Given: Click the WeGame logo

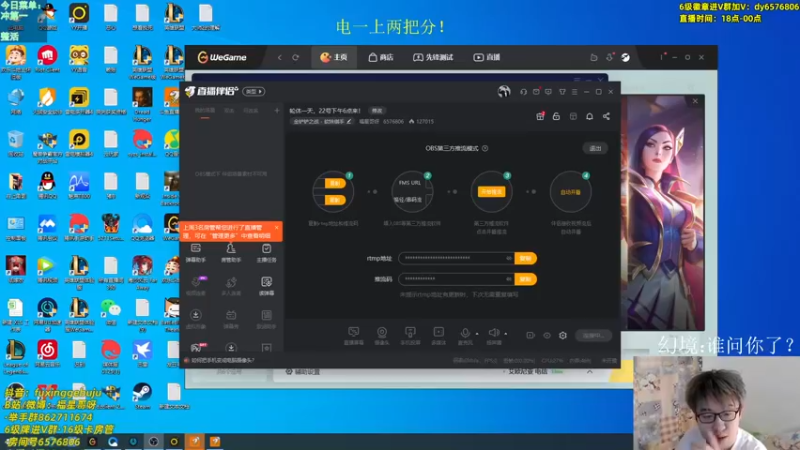Looking at the screenshot, I should [222, 57].
